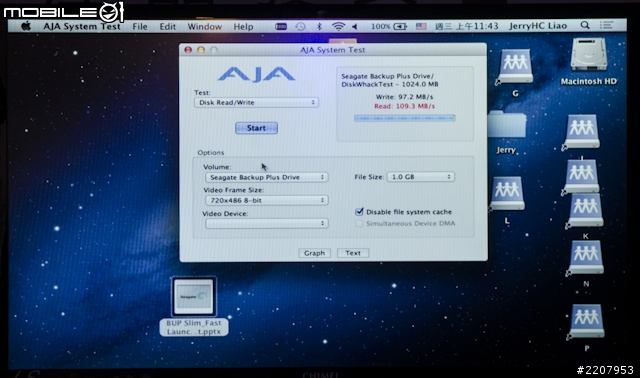
Task: Open the File Size dropdown
Action: click(421, 177)
